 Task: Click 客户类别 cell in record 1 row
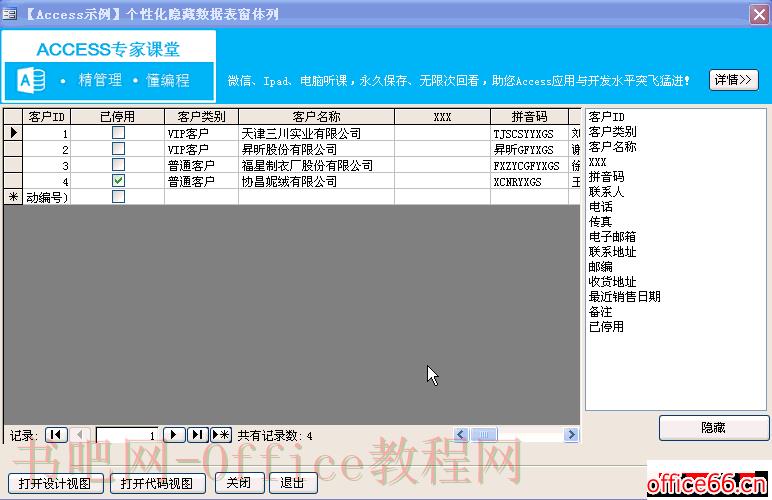point(201,133)
